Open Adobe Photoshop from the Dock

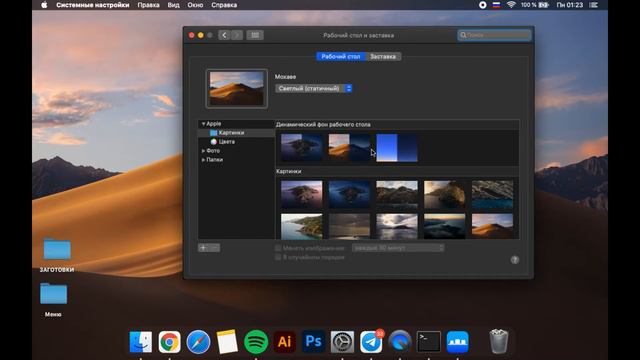point(313,342)
